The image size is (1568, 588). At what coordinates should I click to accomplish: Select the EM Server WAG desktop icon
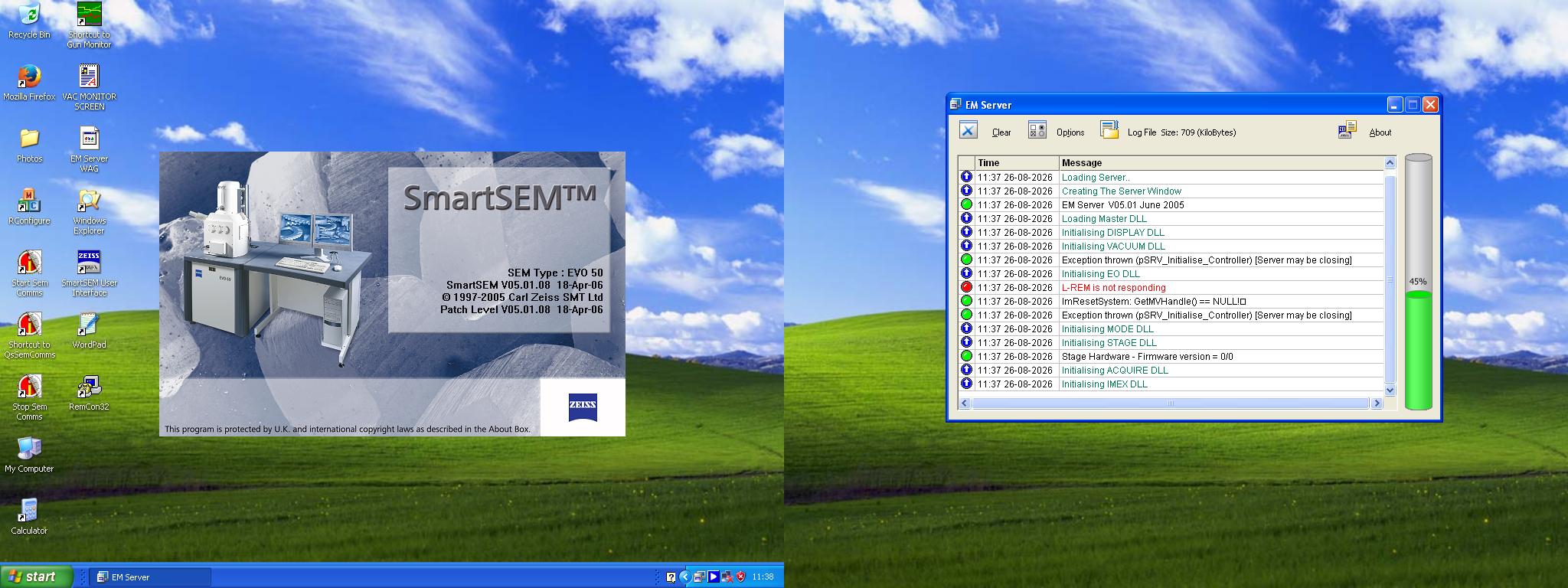point(89,149)
